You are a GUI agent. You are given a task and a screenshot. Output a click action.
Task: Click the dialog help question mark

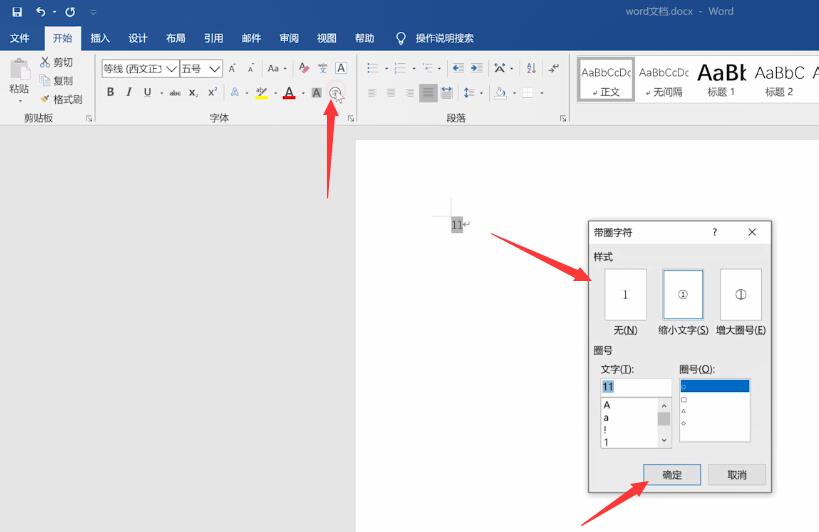tap(715, 232)
